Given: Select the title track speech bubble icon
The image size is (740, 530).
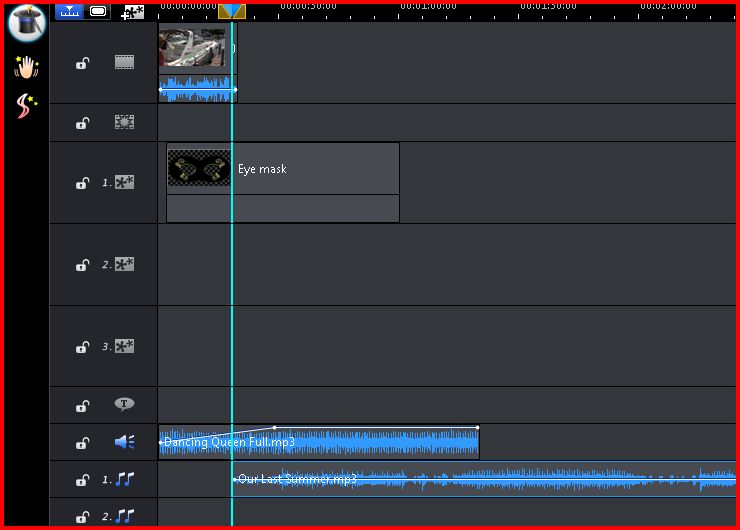Looking at the screenshot, I should click(x=124, y=405).
